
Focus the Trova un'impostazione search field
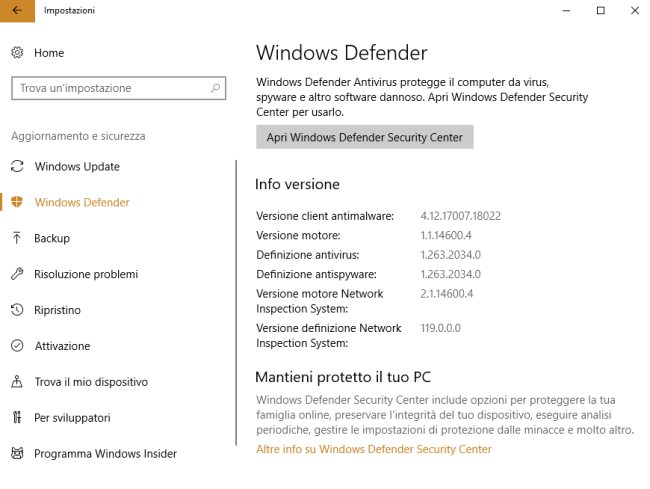coord(119,88)
